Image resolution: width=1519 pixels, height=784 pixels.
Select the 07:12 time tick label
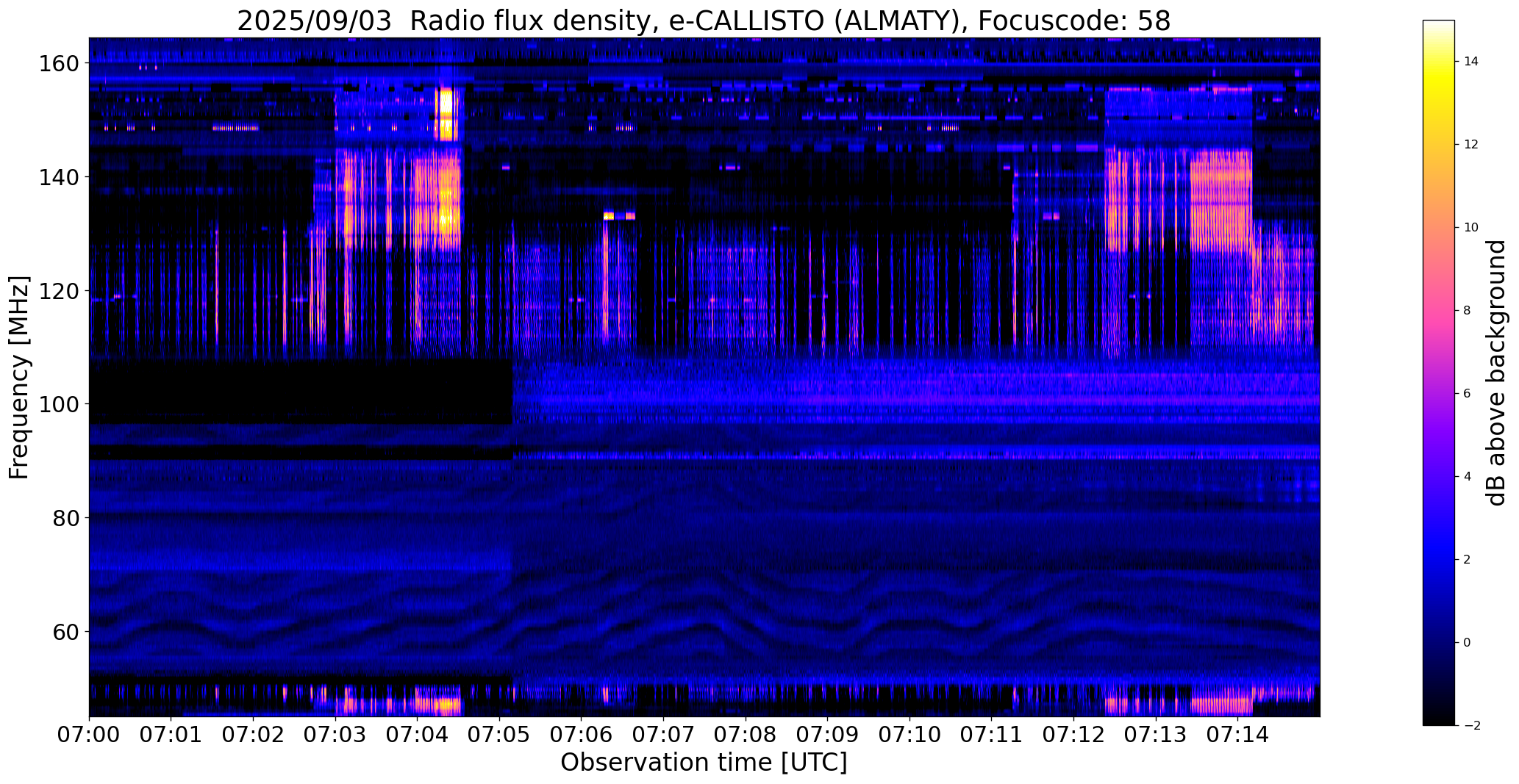[1073, 734]
